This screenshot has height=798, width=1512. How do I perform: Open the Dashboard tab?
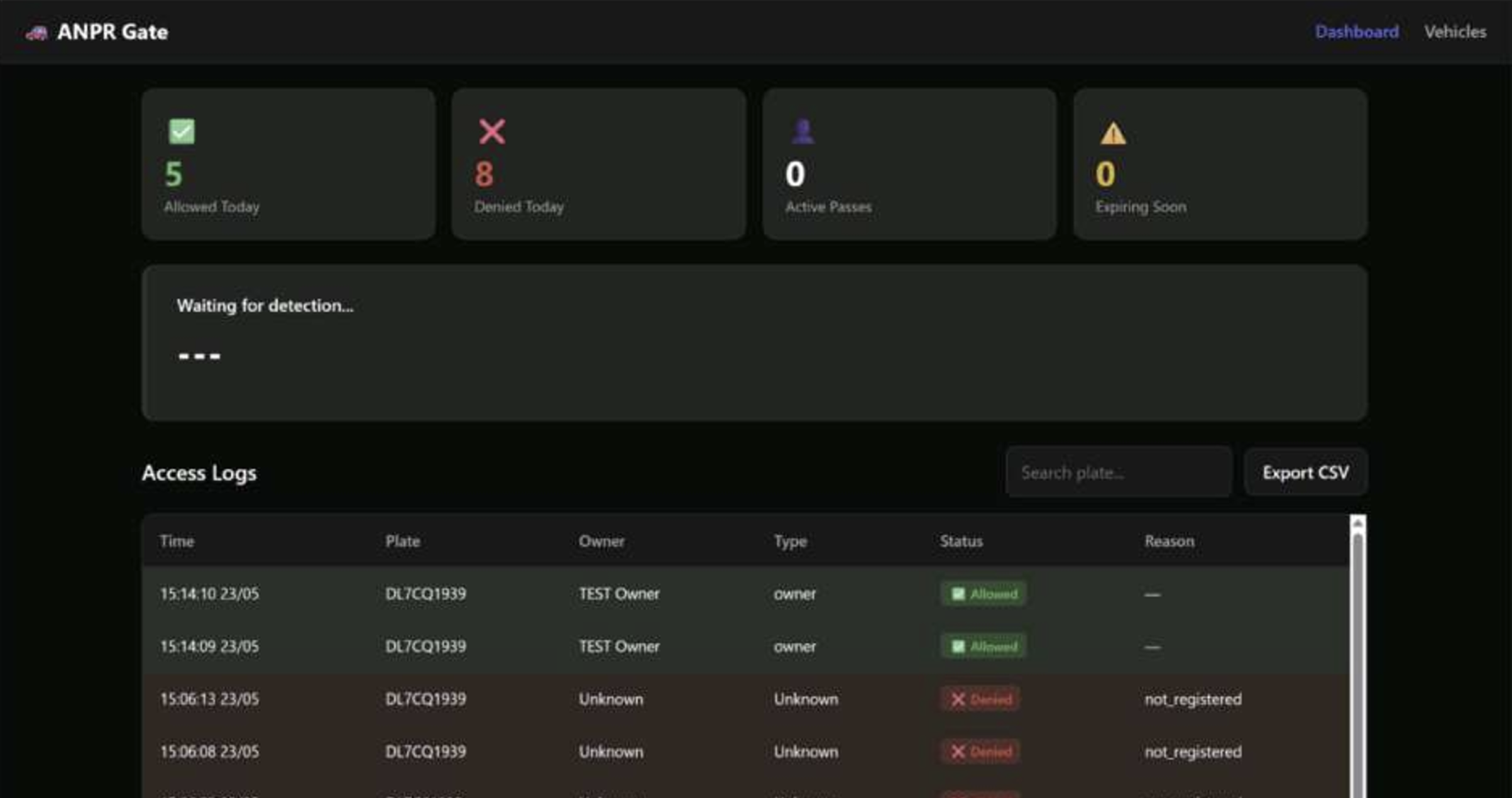(1357, 32)
